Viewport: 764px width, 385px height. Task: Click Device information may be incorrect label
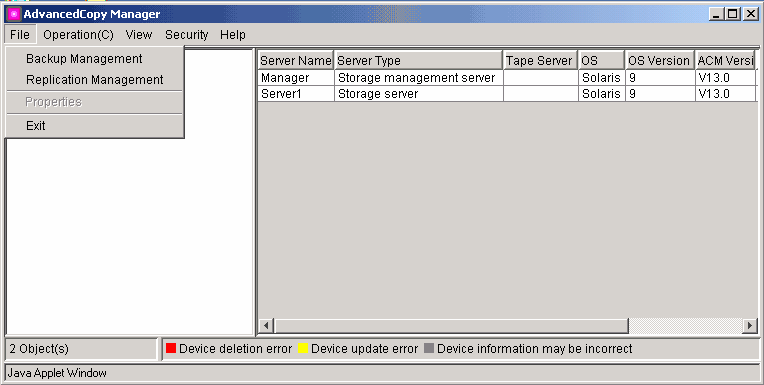click(x=535, y=349)
